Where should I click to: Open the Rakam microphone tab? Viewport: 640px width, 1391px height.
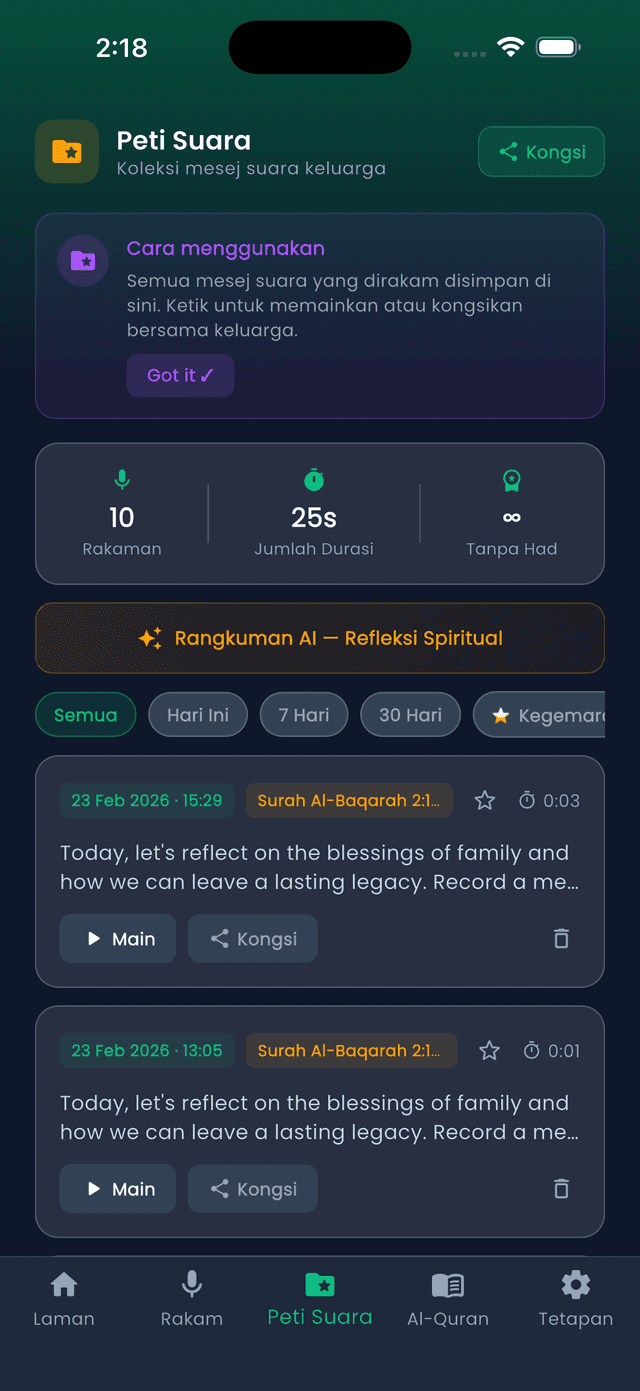pyautogui.click(x=191, y=1298)
